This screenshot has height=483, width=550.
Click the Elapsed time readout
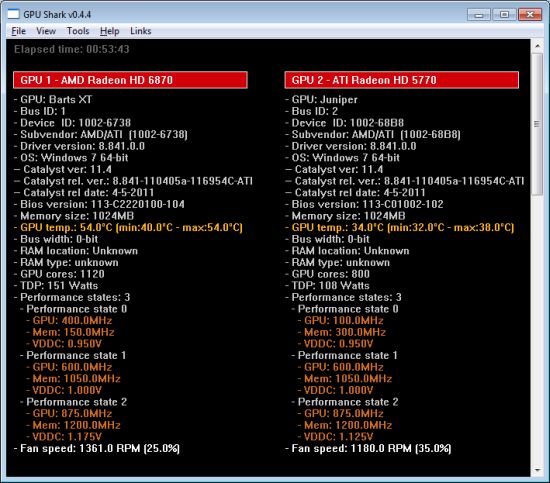coord(72,49)
